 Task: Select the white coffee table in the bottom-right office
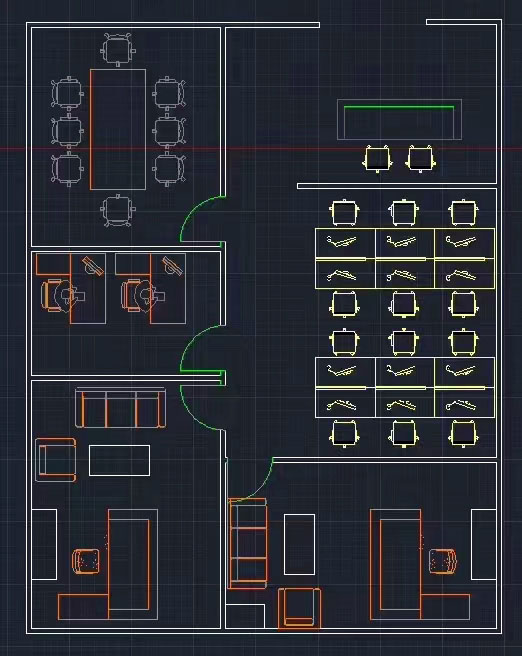tap(299, 544)
